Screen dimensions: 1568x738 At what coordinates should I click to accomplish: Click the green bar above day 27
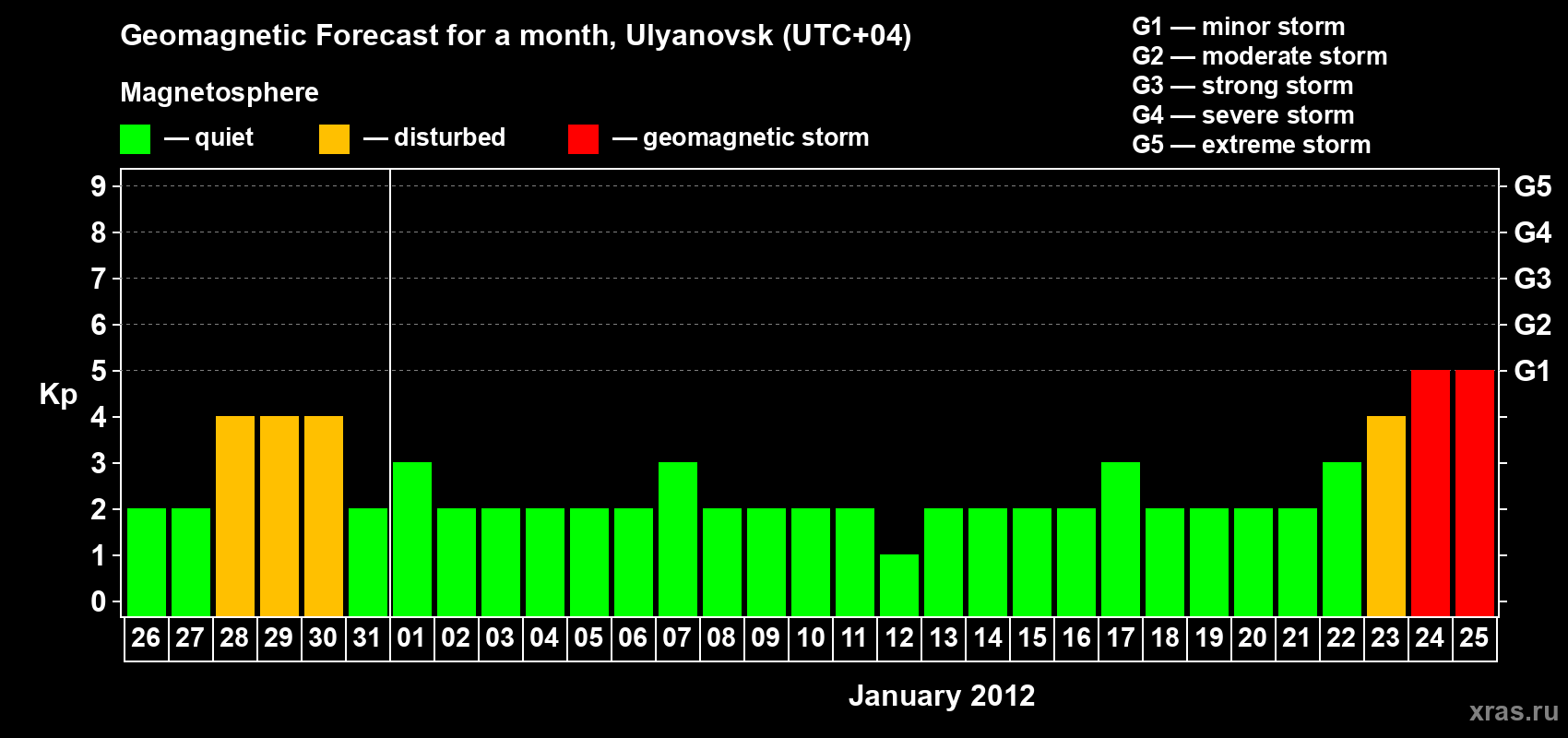(x=191, y=562)
